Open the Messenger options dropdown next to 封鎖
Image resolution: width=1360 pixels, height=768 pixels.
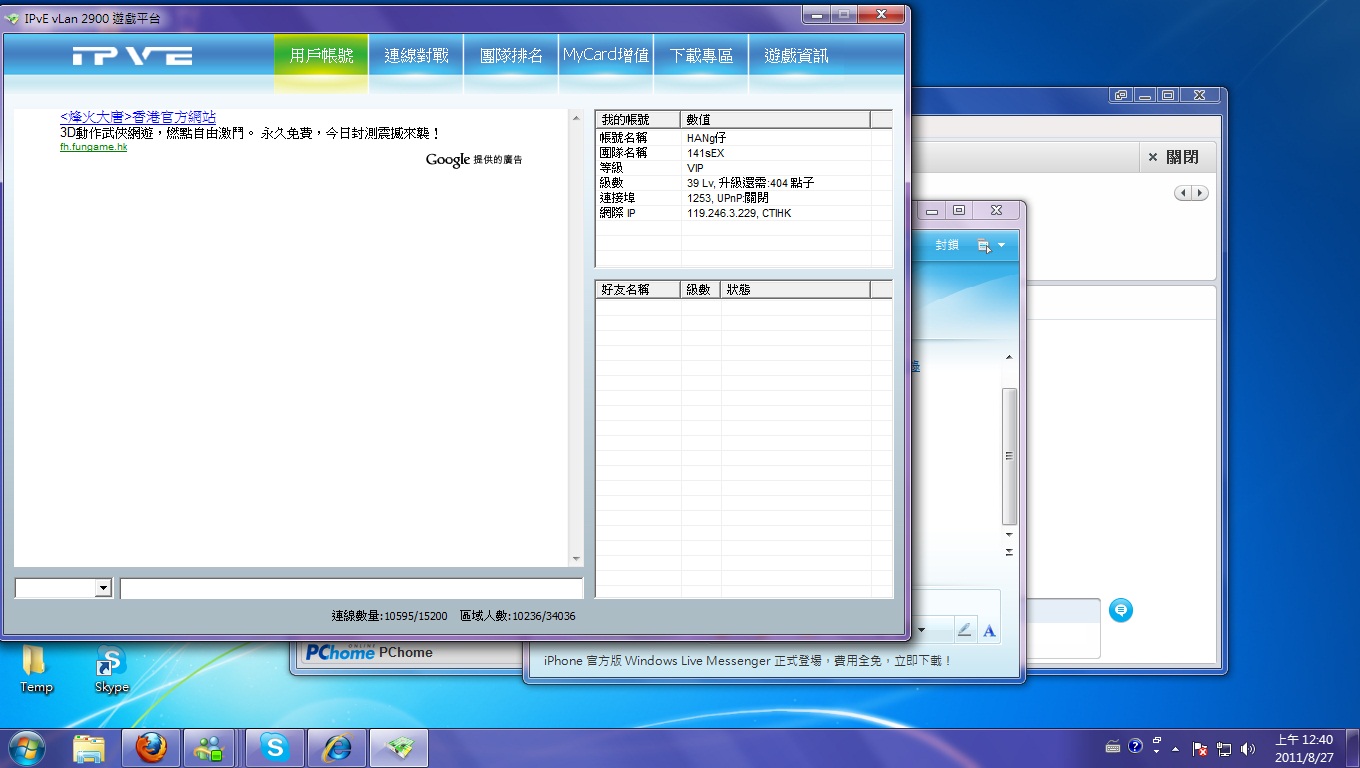pyautogui.click(x=991, y=246)
